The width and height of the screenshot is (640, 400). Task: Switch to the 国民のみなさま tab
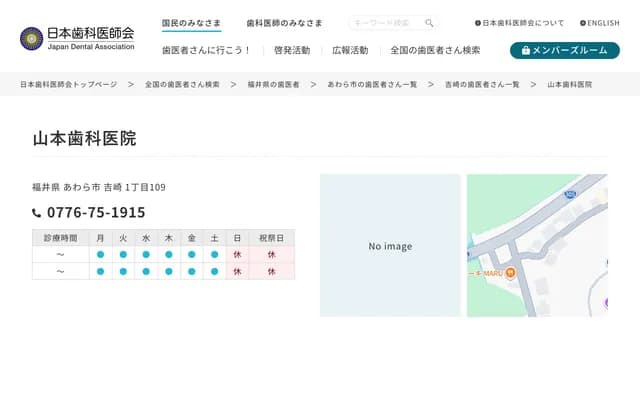point(191,23)
